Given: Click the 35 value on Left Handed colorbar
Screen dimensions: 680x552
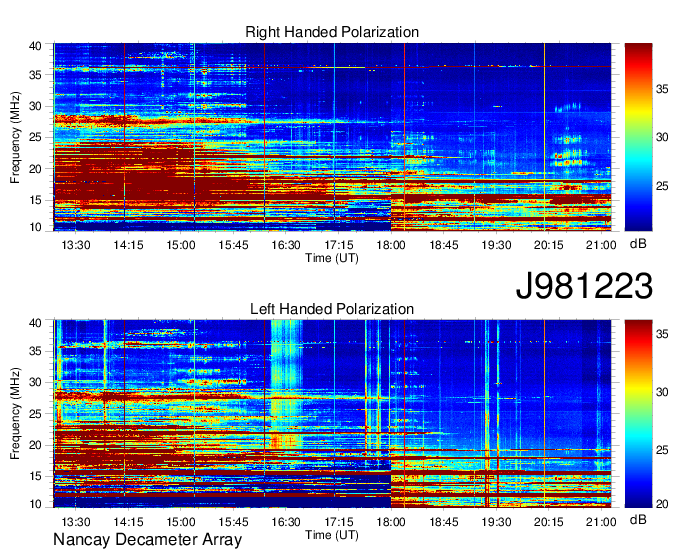Looking at the screenshot, I should [662, 334].
